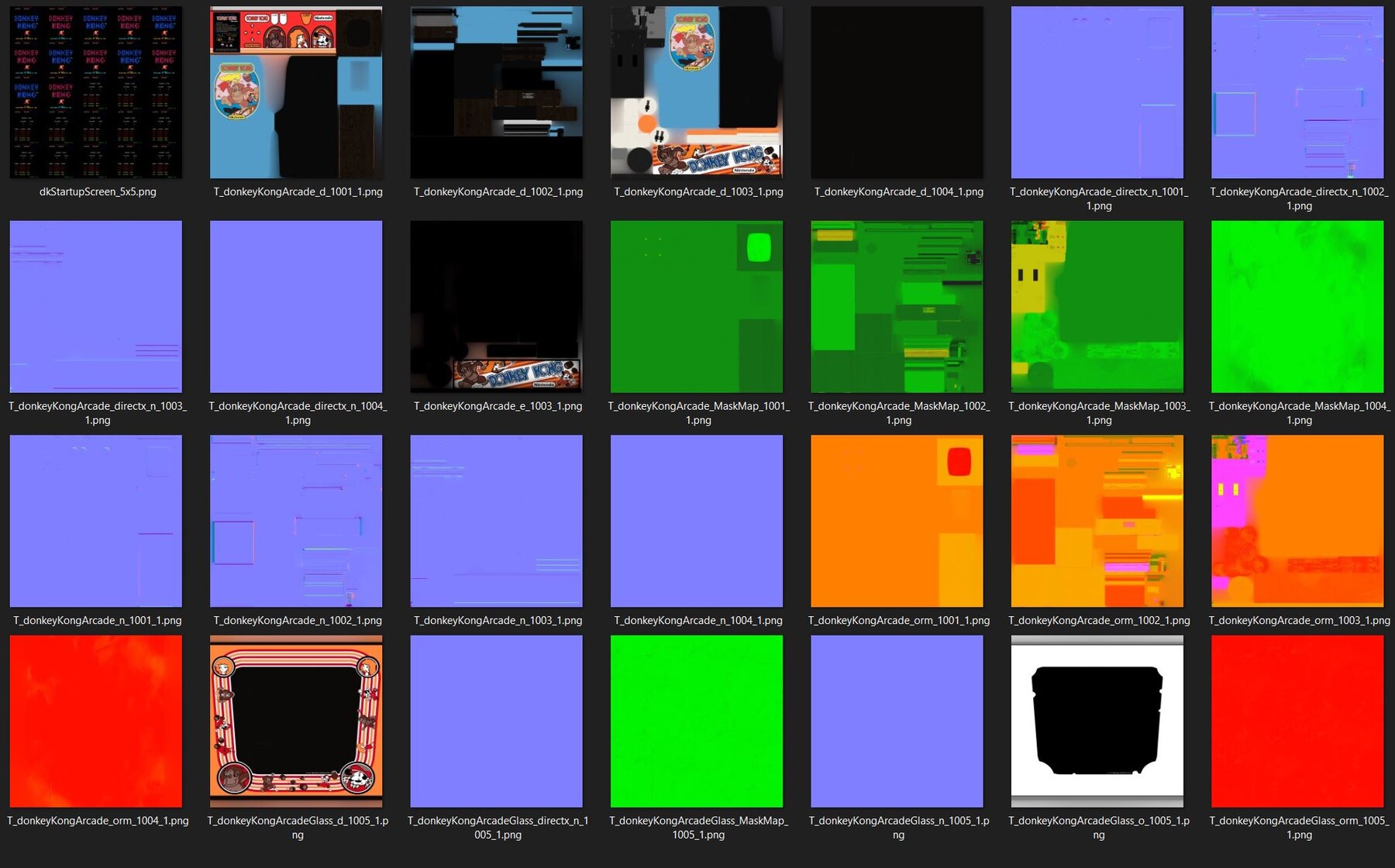Select T_donkeyKongArcade_orm_1002_1.png thumbnail

(x=1097, y=521)
